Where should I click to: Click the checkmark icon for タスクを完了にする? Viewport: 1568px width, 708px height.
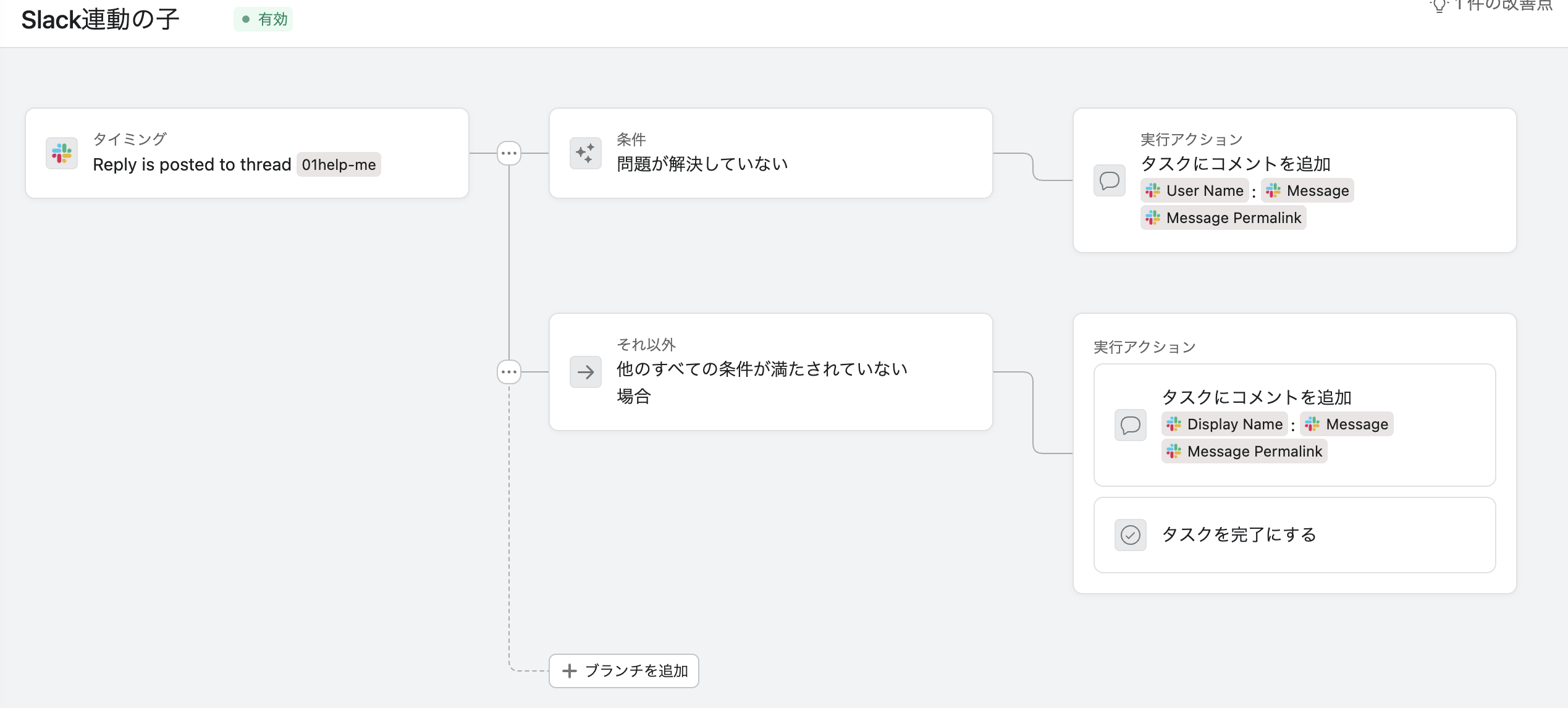tap(1130, 534)
